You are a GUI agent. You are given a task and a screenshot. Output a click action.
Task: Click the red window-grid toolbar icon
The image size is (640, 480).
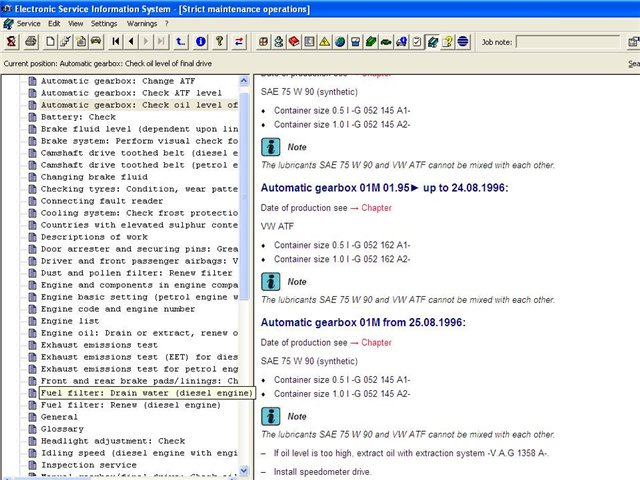264,42
